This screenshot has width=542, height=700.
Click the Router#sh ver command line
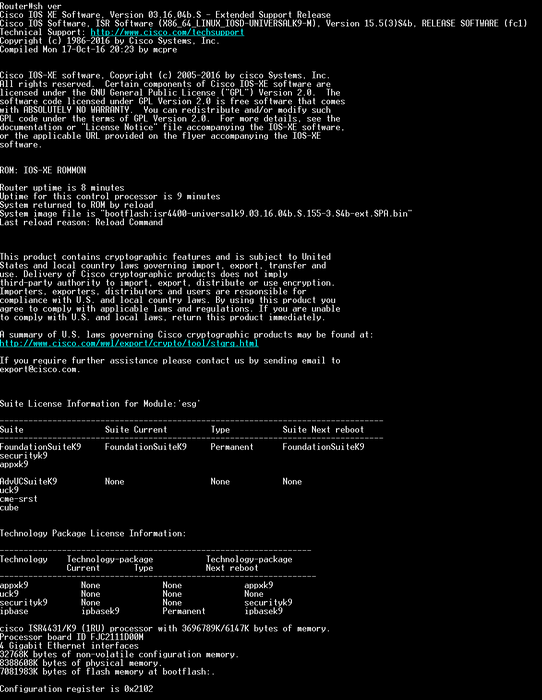pyautogui.click(x=31, y=6)
